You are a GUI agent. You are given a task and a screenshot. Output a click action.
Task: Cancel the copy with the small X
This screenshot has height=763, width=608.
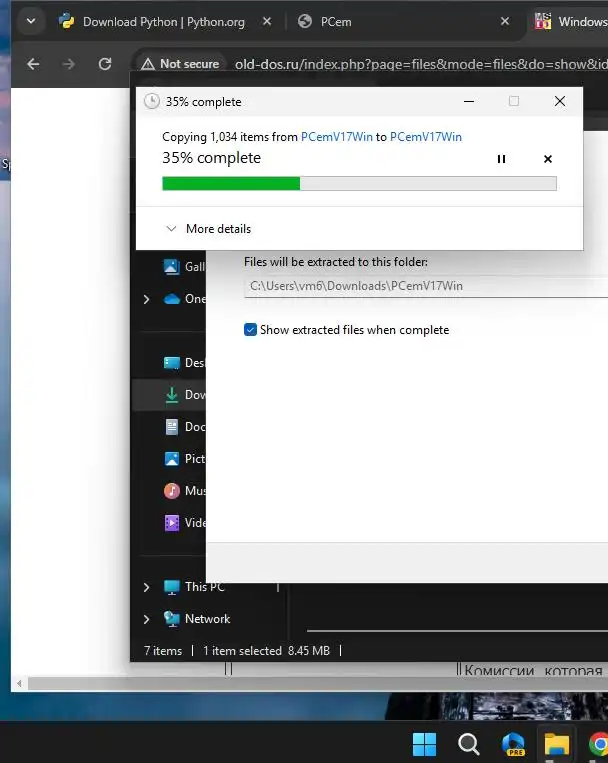point(548,159)
